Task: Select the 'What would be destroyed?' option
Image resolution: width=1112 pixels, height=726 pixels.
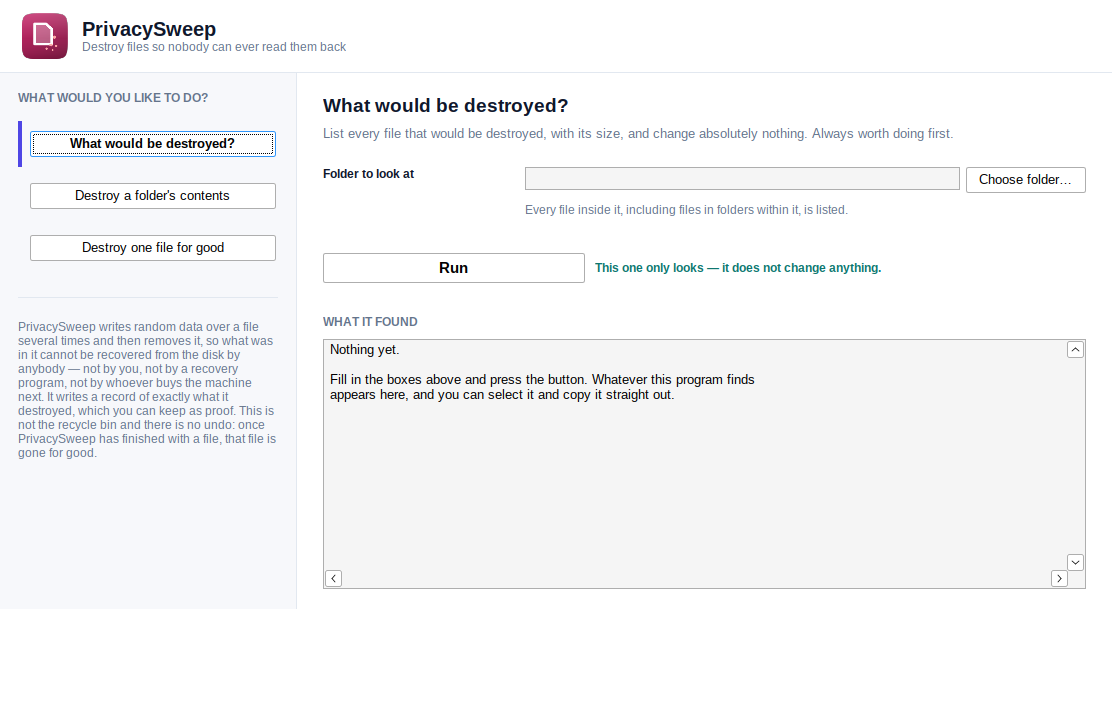Action: click(152, 144)
